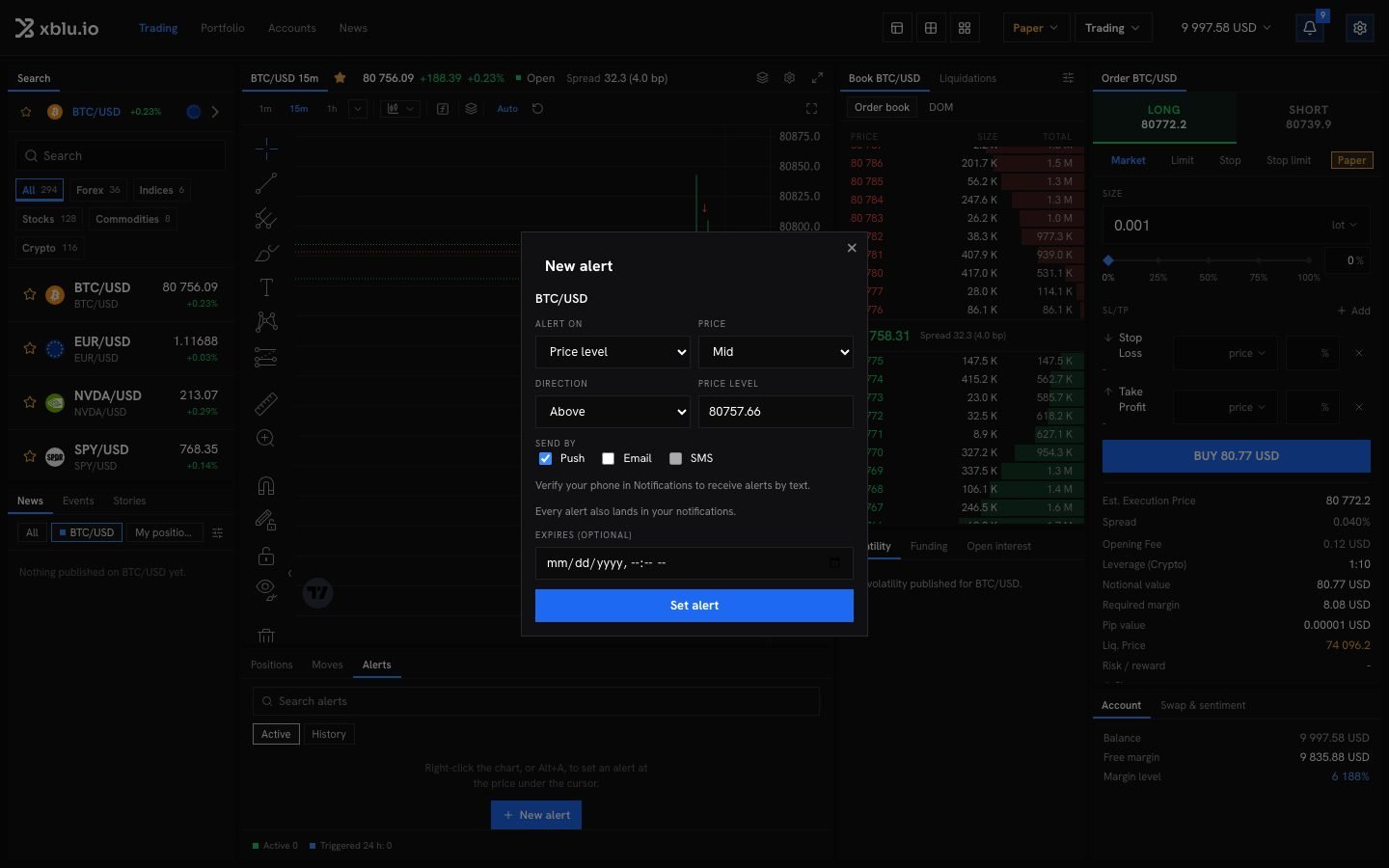Viewport: 1389px width, 868px height.
Task: Go to the Portfolio menu
Action: [x=223, y=28]
